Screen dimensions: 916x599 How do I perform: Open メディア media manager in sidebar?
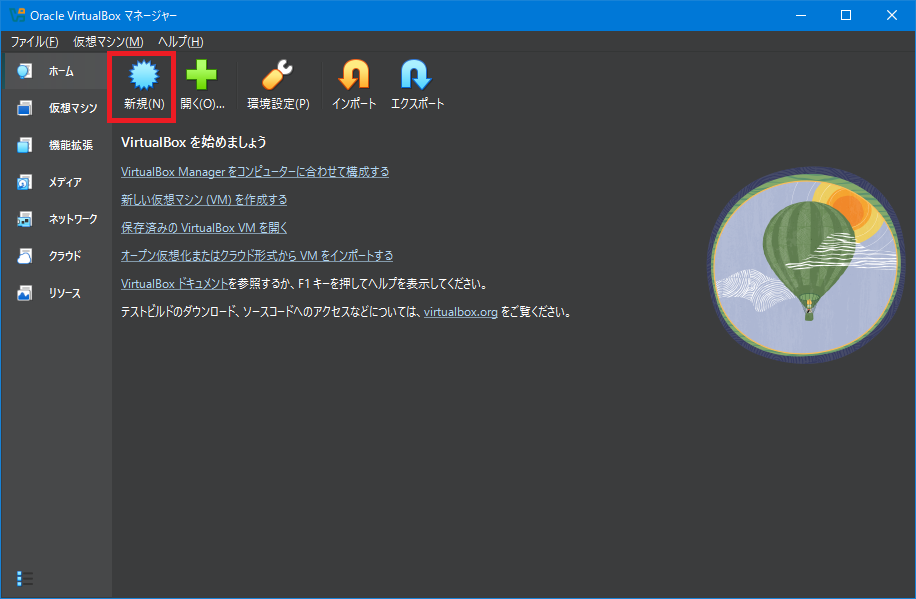(57, 182)
